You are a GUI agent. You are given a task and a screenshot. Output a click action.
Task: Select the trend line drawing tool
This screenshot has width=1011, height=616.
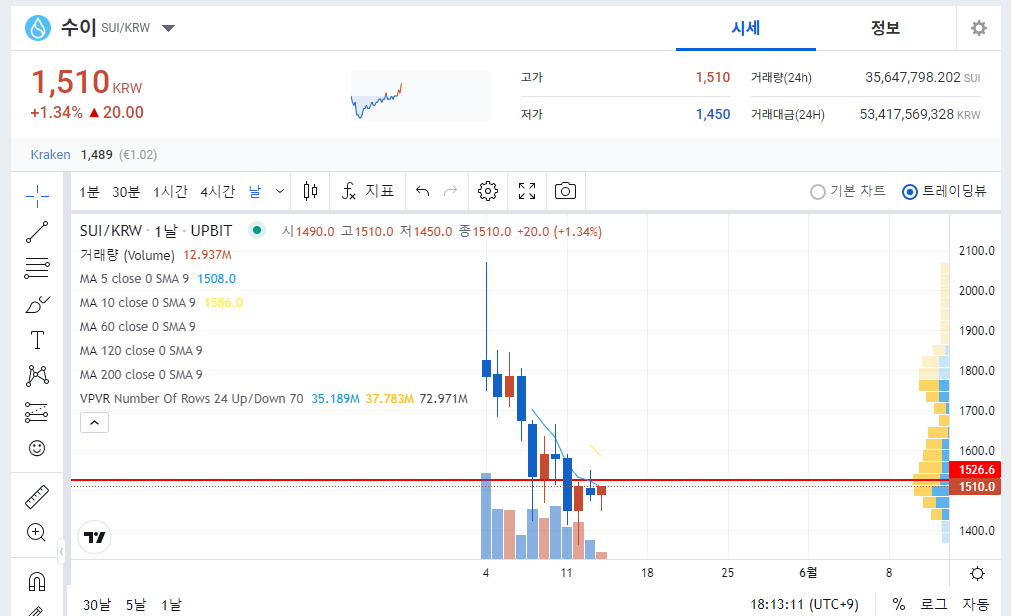pos(37,232)
